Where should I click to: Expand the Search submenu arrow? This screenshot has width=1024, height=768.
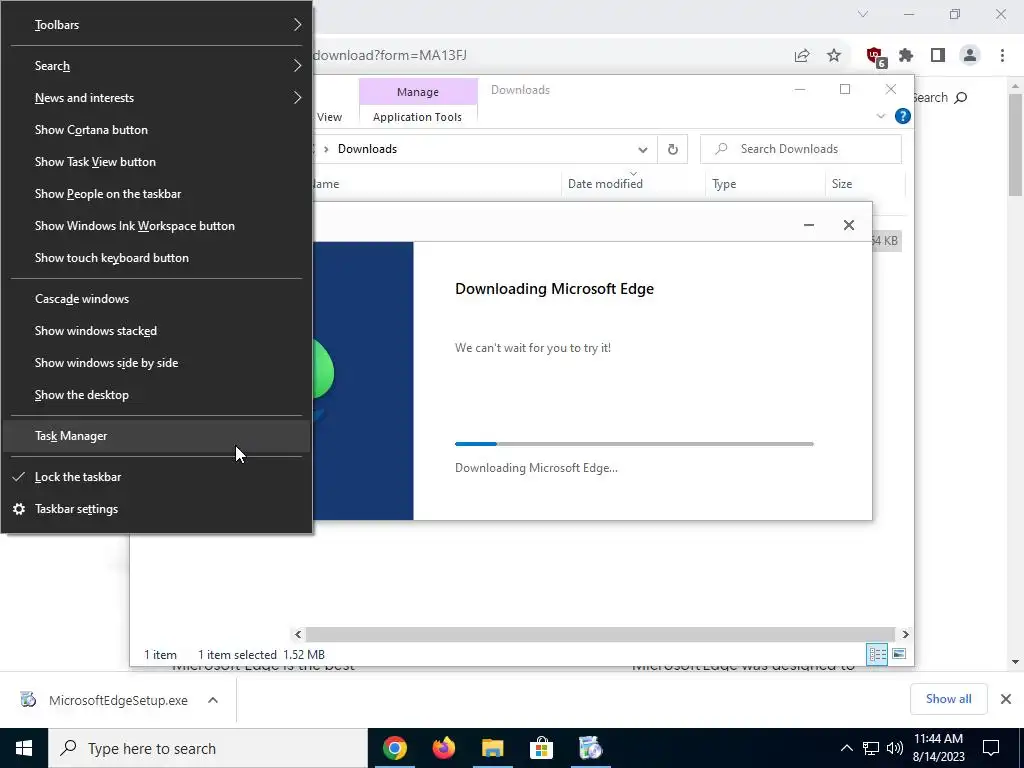297,66
